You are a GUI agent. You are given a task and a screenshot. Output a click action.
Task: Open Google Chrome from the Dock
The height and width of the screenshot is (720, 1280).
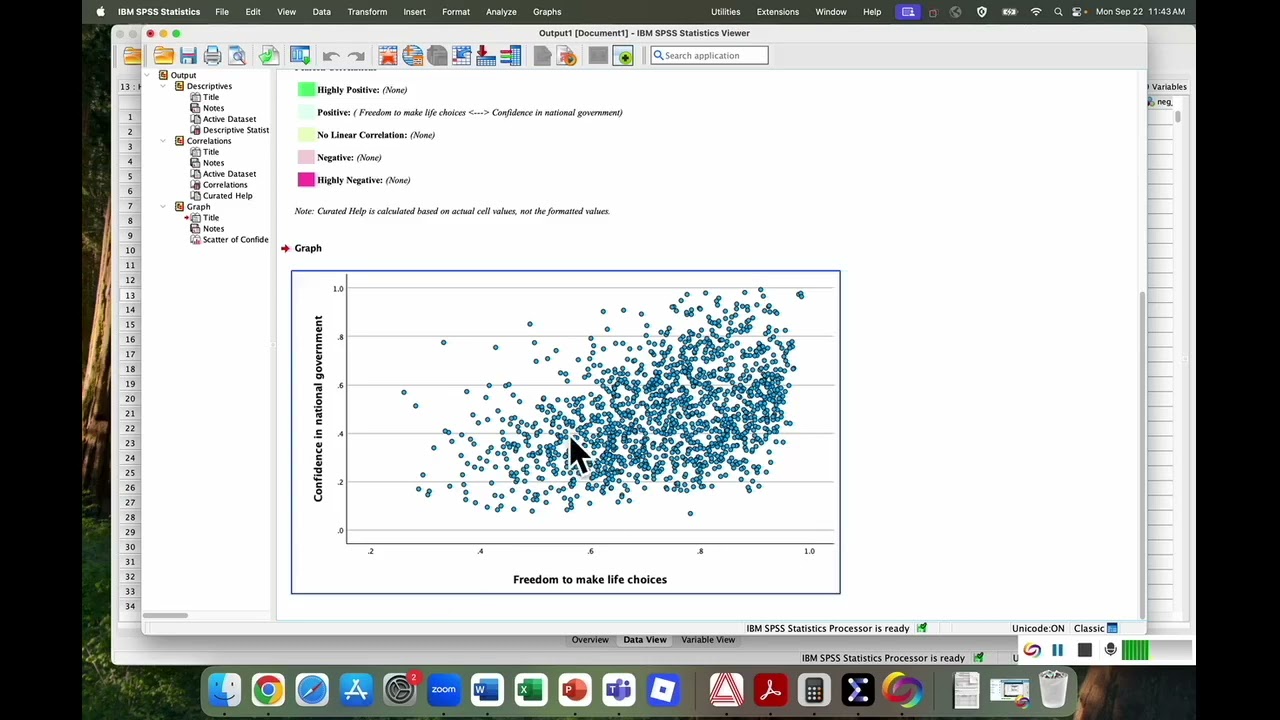coord(268,689)
